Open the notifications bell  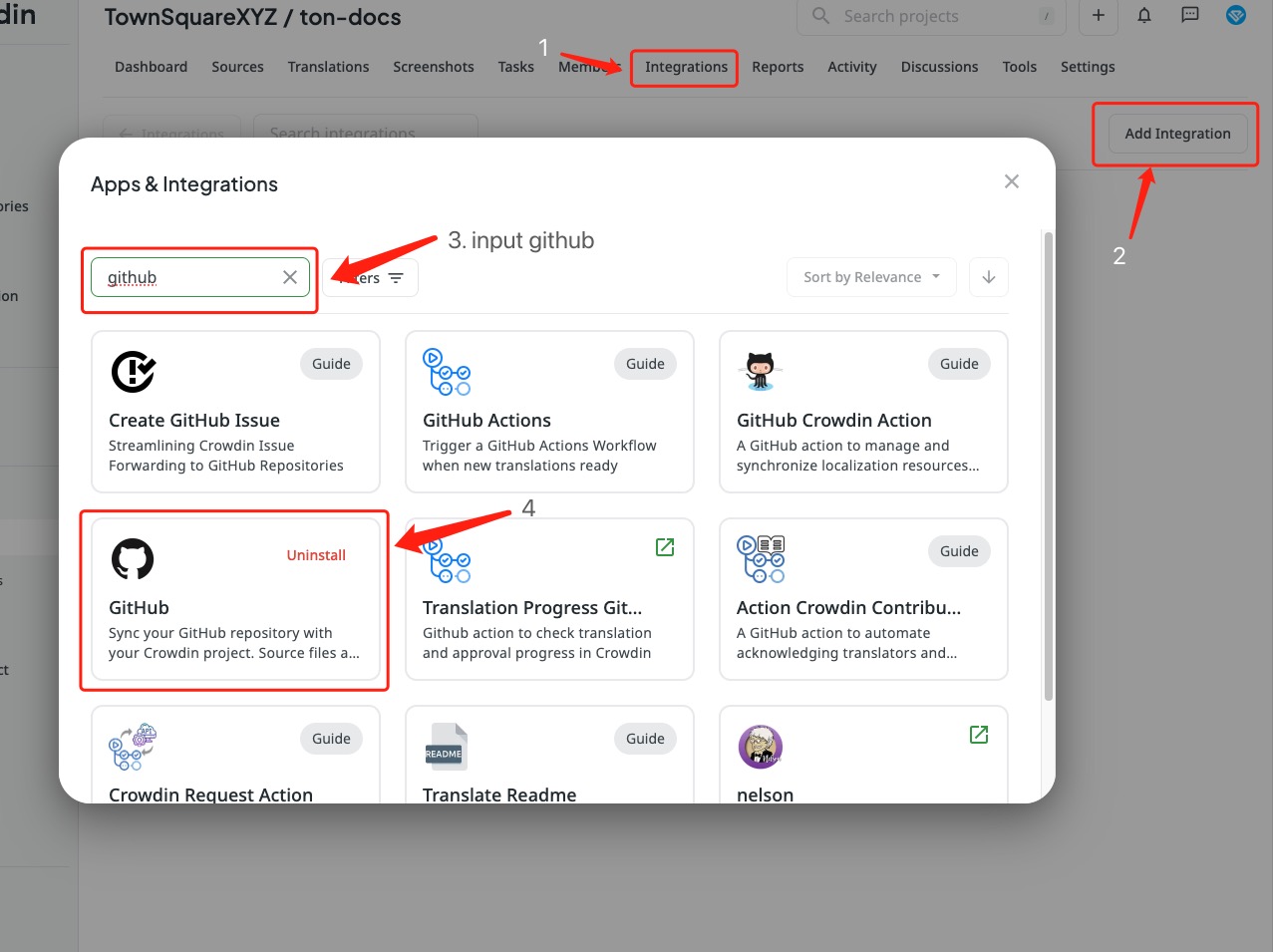click(x=1144, y=15)
